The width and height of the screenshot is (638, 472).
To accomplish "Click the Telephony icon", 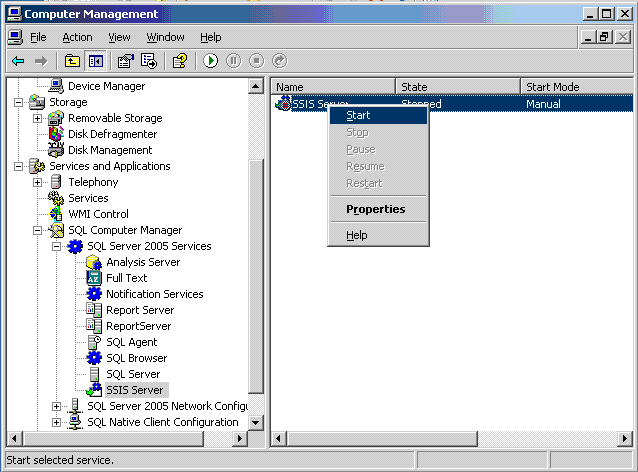I will [56, 182].
